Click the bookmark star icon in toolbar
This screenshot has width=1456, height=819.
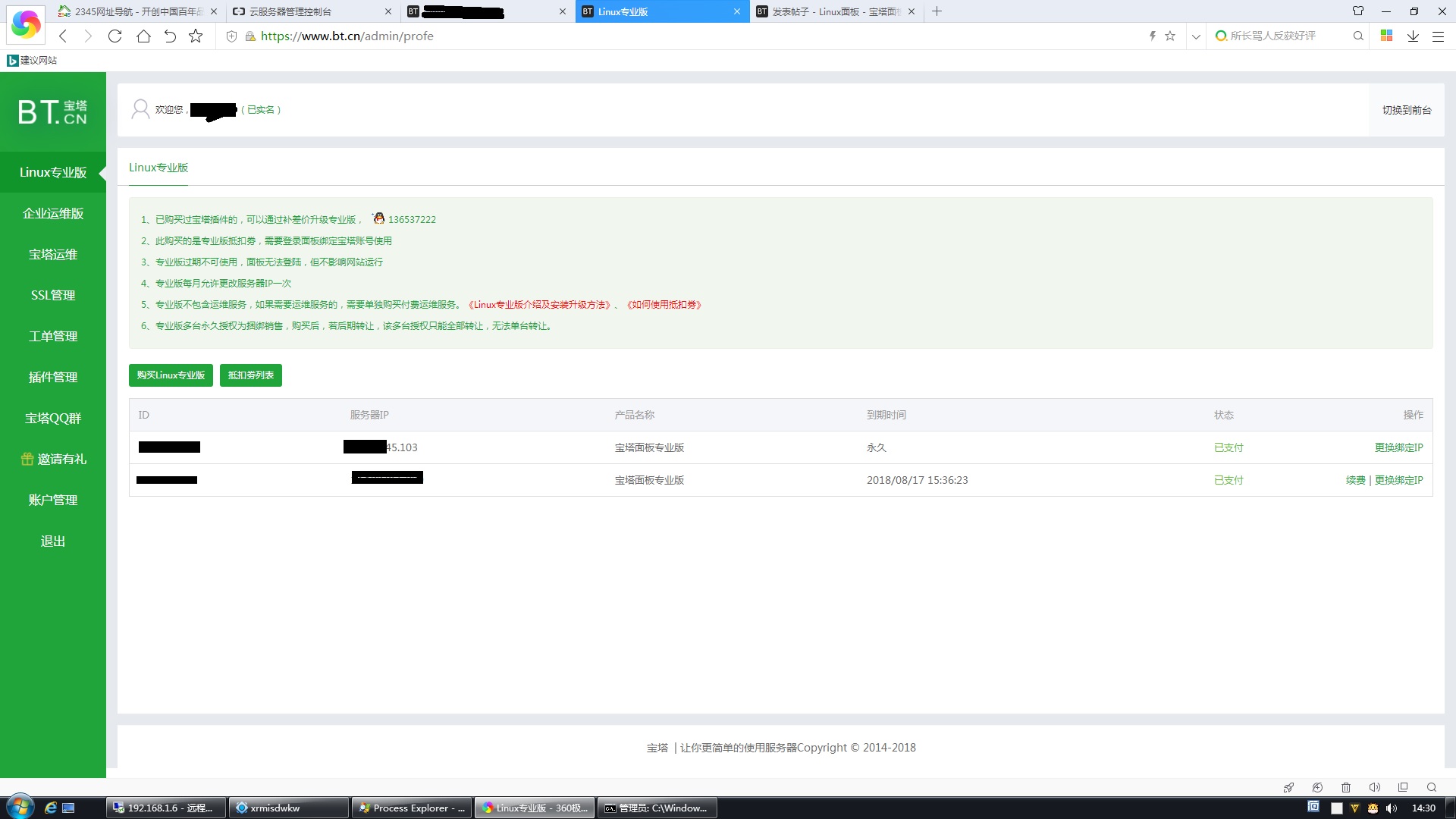click(x=196, y=36)
